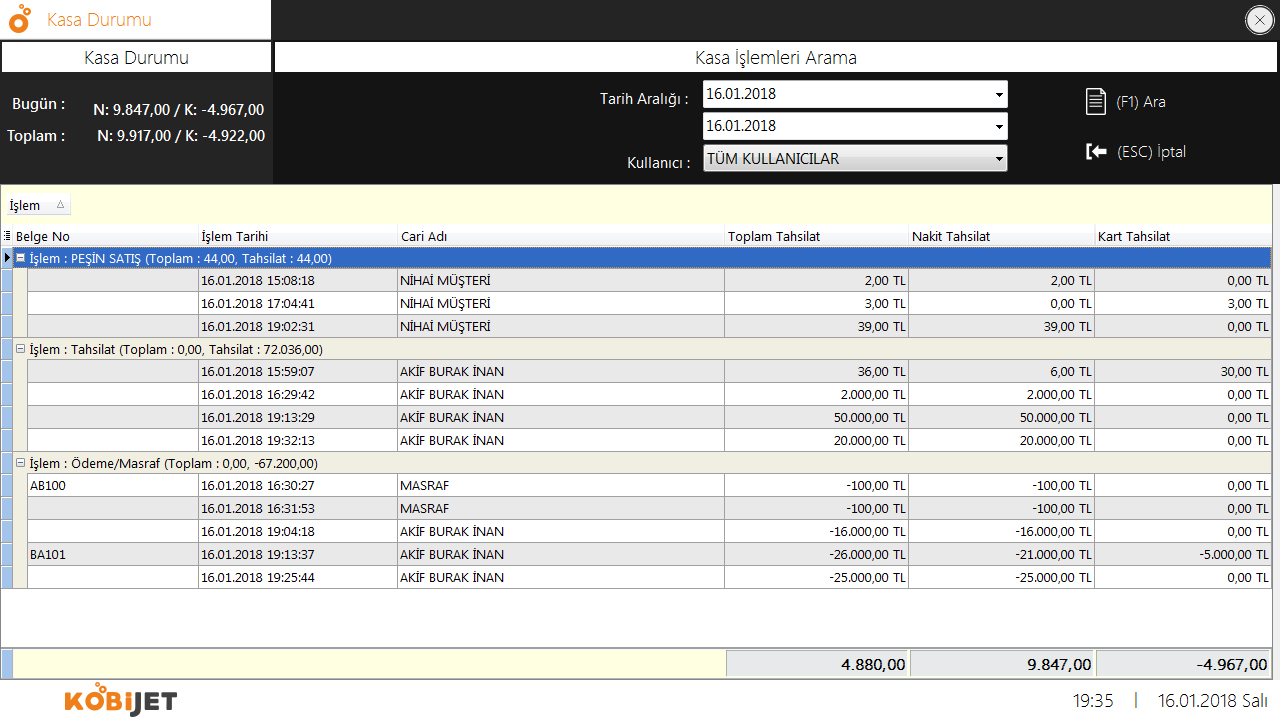Close the Kasa Durumu window
This screenshot has width=1280, height=720.
click(1259, 20)
